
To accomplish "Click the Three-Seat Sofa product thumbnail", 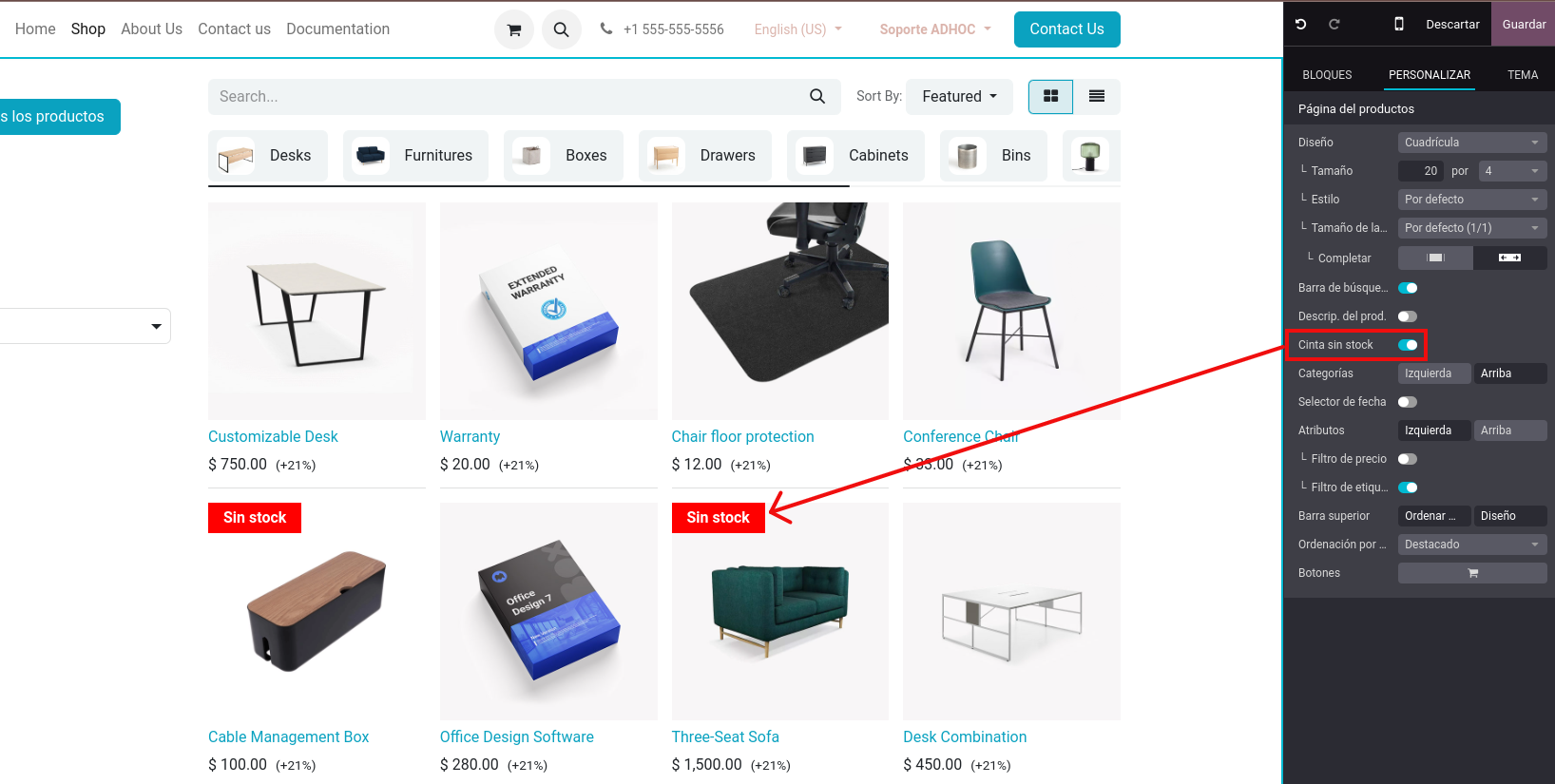I will 779,612.
